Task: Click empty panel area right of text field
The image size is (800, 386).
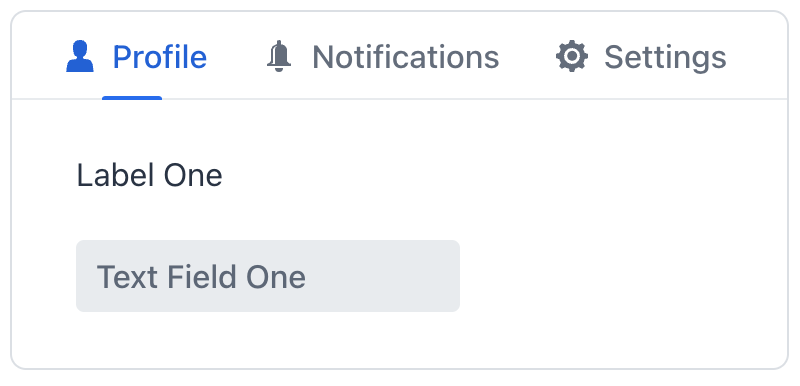Action: click(x=622, y=276)
